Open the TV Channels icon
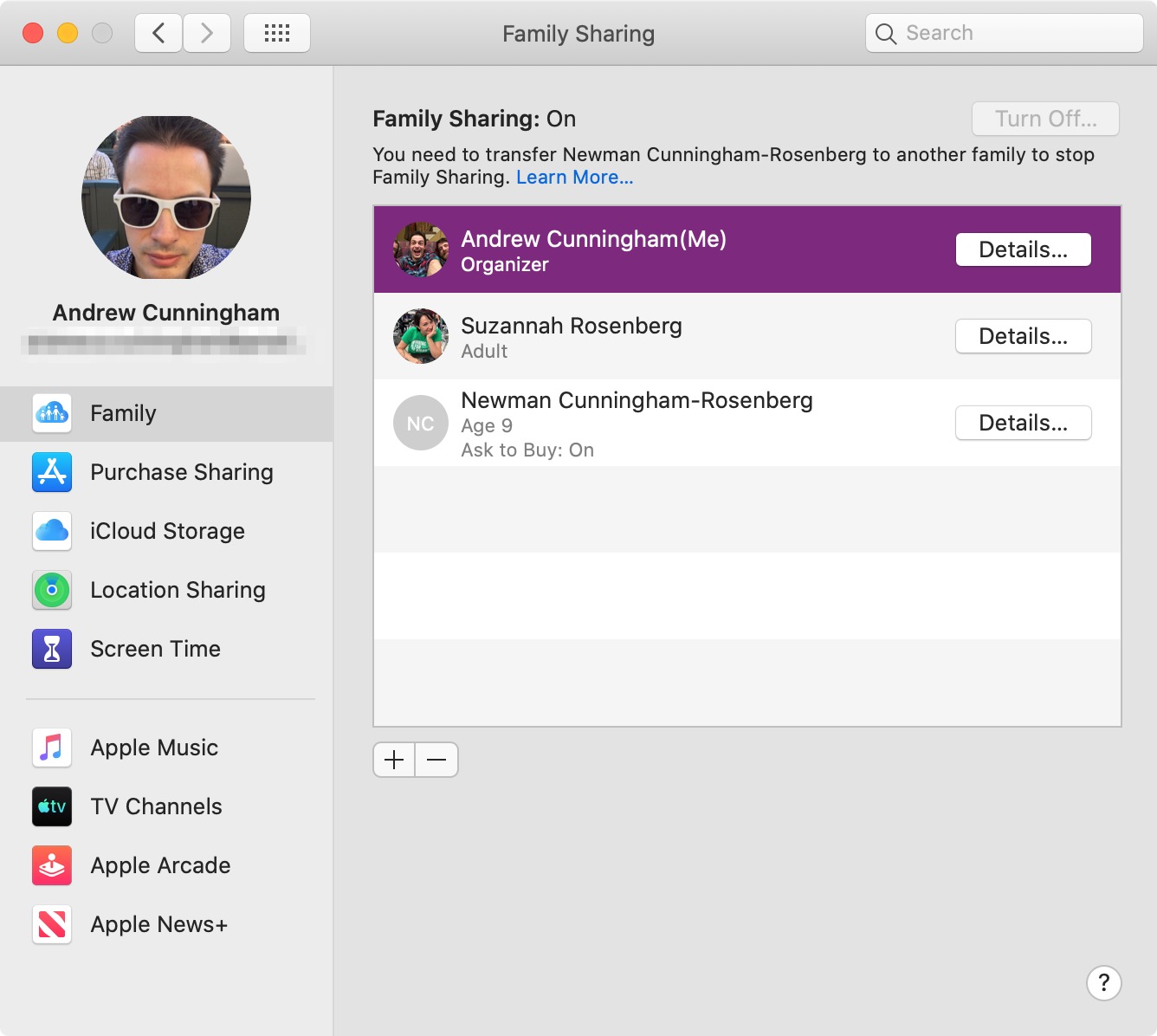Screen dimensions: 1157x1036 click(x=52, y=806)
